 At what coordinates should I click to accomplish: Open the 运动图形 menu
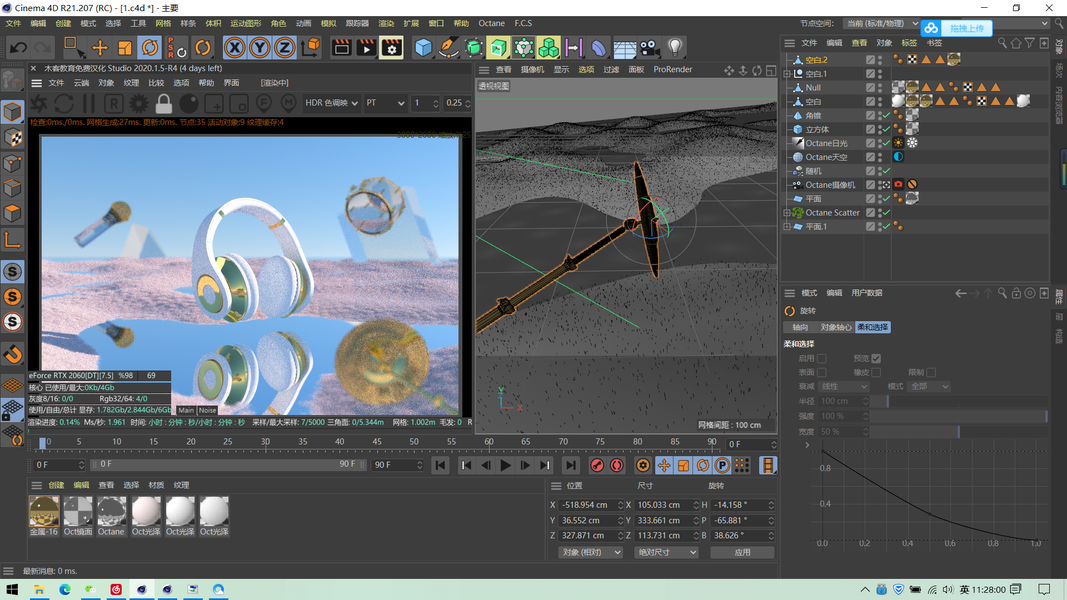246,23
